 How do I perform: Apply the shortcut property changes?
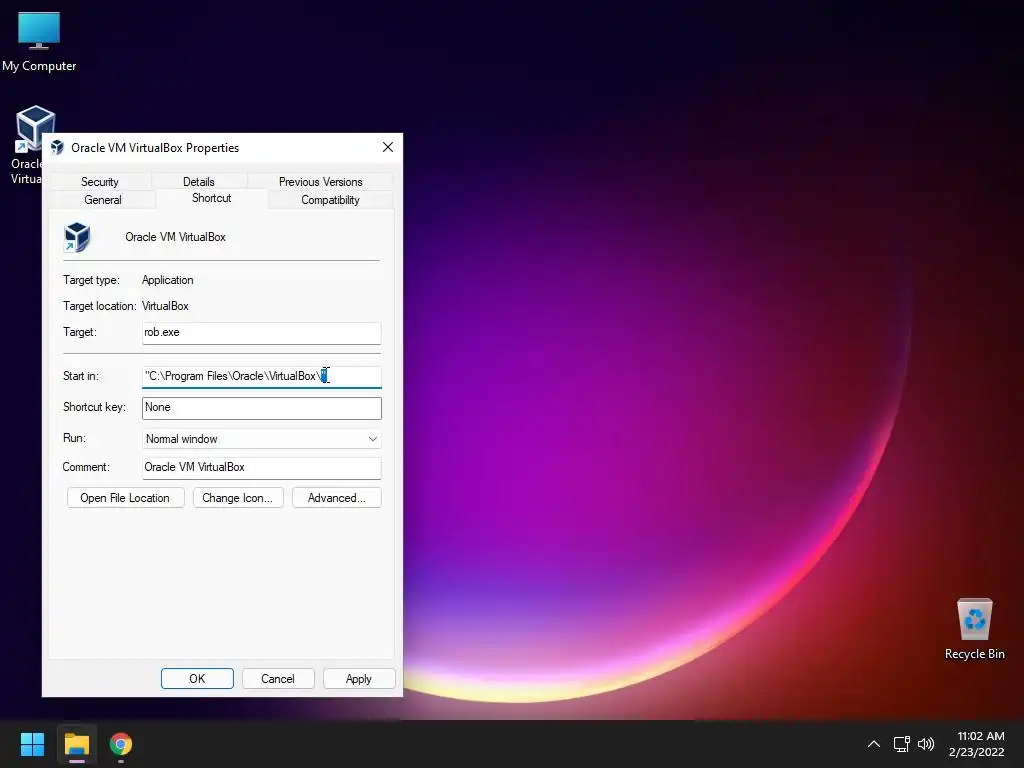(x=359, y=679)
